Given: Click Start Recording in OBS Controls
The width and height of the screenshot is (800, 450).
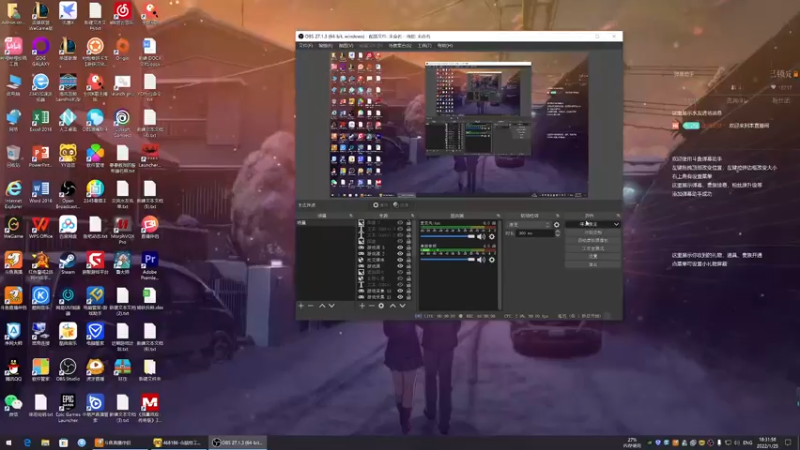Looking at the screenshot, I should [x=593, y=232].
